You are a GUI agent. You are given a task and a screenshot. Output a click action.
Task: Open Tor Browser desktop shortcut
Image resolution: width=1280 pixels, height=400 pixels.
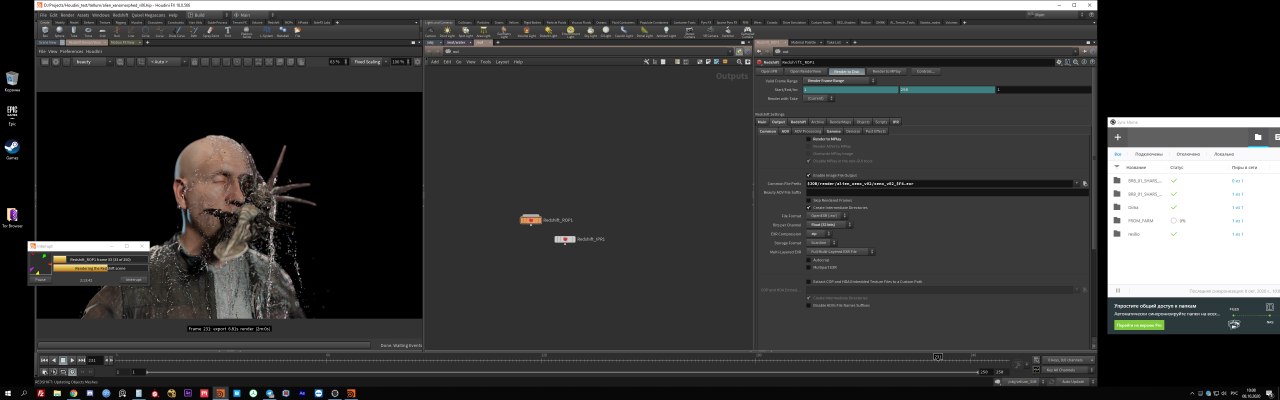[x=12, y=217]
